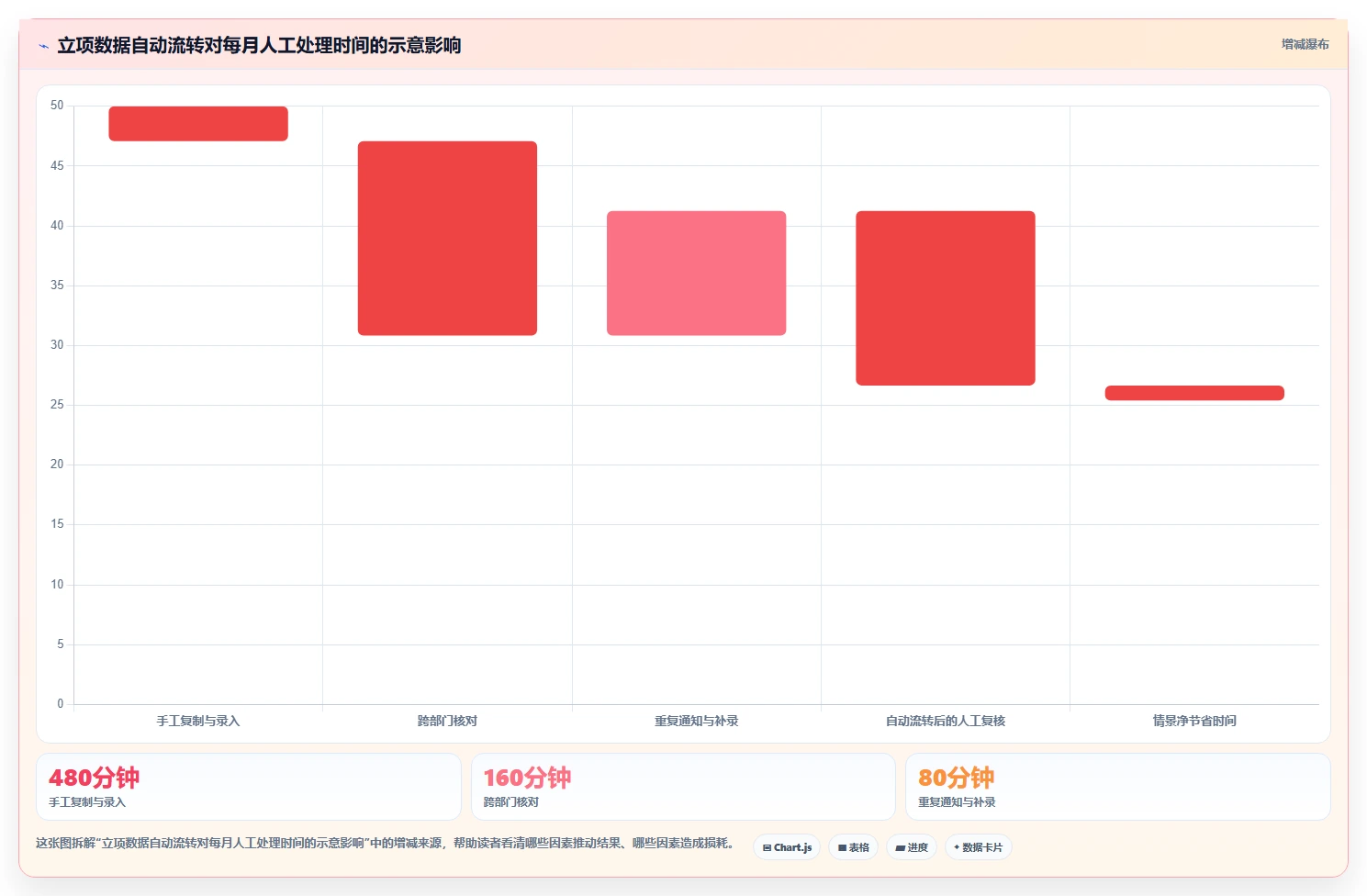Click x-axis label 自动流转后的人工复核
The width and height of the screenshot is (1367, 896).
coord(946,721)
